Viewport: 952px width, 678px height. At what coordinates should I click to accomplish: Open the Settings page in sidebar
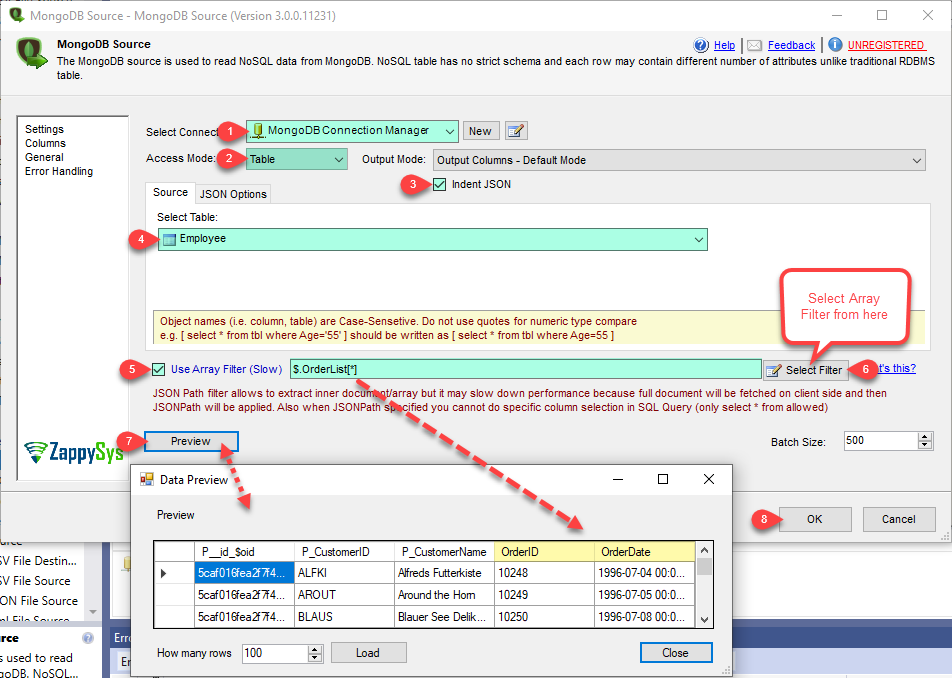(x=44, y=129)
